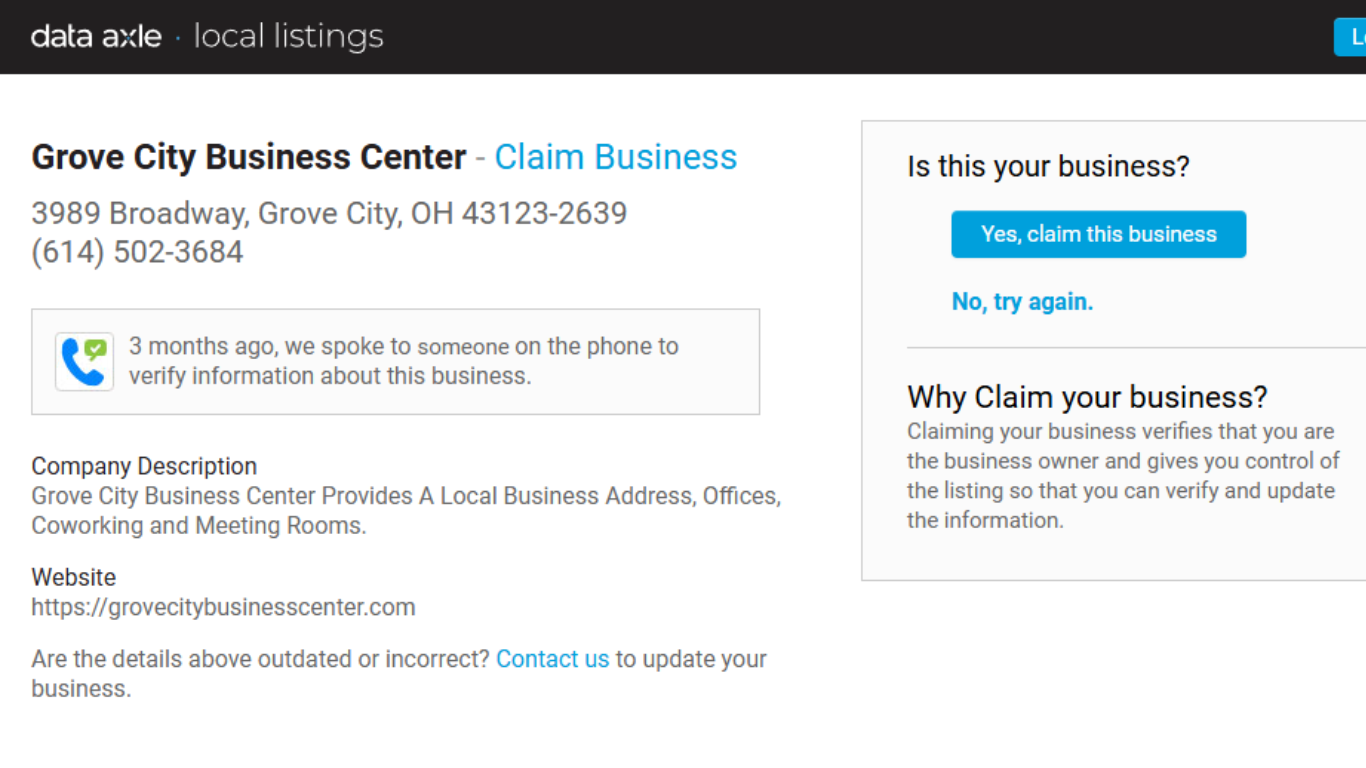This screenshot has height=768, width=1366.
Task: Click the partially visible blue login button
Action: coord(1350,37)
